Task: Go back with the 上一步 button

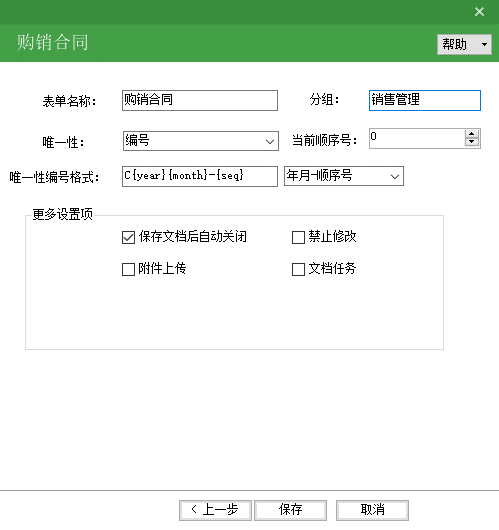Action: click(x=215, y=510)
